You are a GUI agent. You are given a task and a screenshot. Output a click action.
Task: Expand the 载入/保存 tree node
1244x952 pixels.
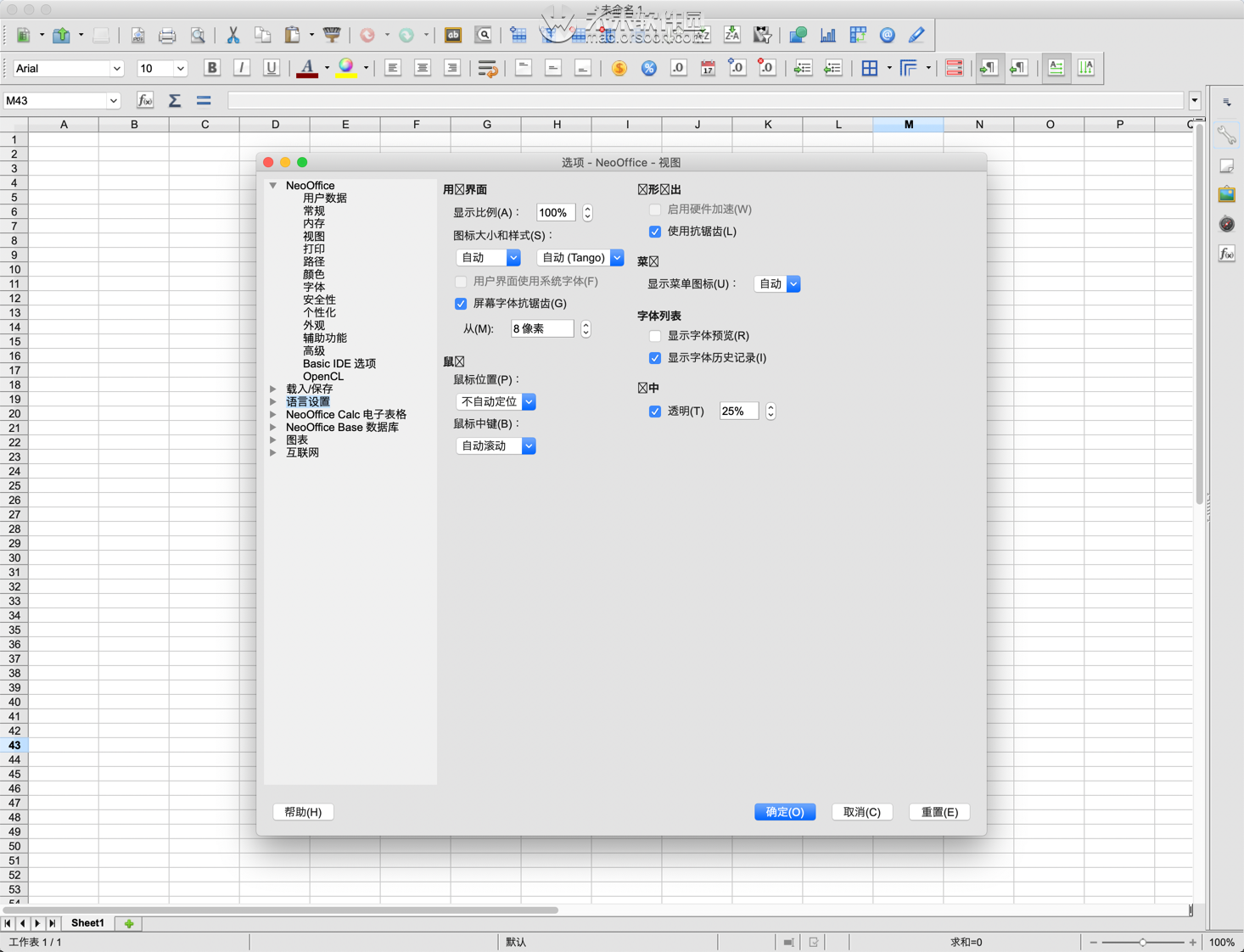pos(273,389)
